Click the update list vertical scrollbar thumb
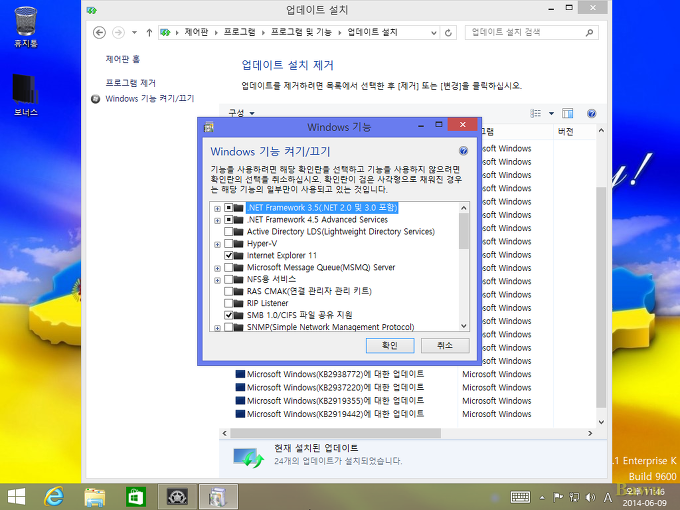This screenshot has height=510, width=680. pyautogui.click(x=601, y=298)
